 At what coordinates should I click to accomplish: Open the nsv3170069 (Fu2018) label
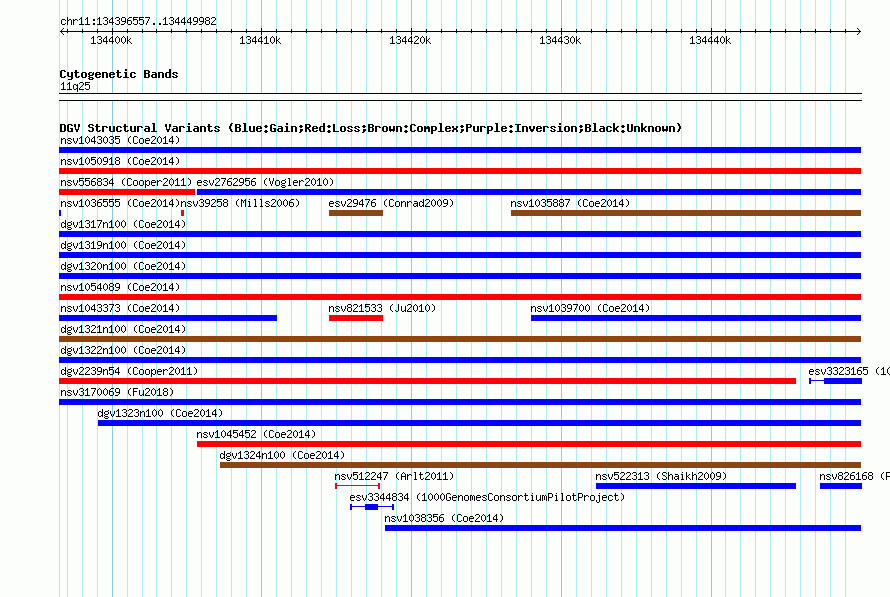(117, 392)
